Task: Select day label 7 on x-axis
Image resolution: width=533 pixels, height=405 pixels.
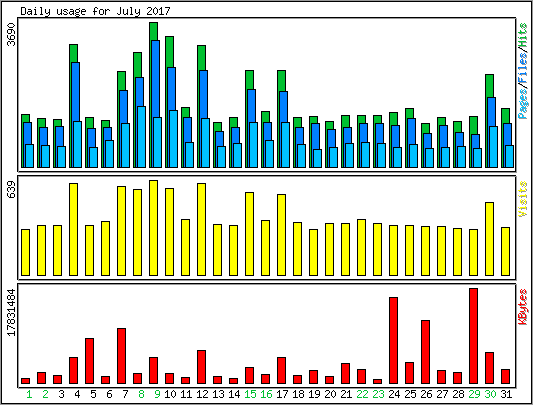Action: coord(125,394)
